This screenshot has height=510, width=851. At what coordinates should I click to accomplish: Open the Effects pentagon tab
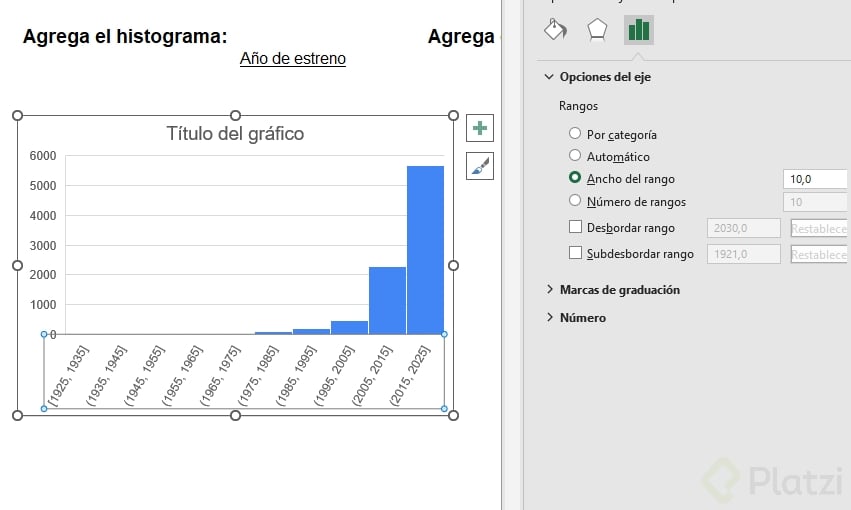pyautogui.click(x=597, y=30)
